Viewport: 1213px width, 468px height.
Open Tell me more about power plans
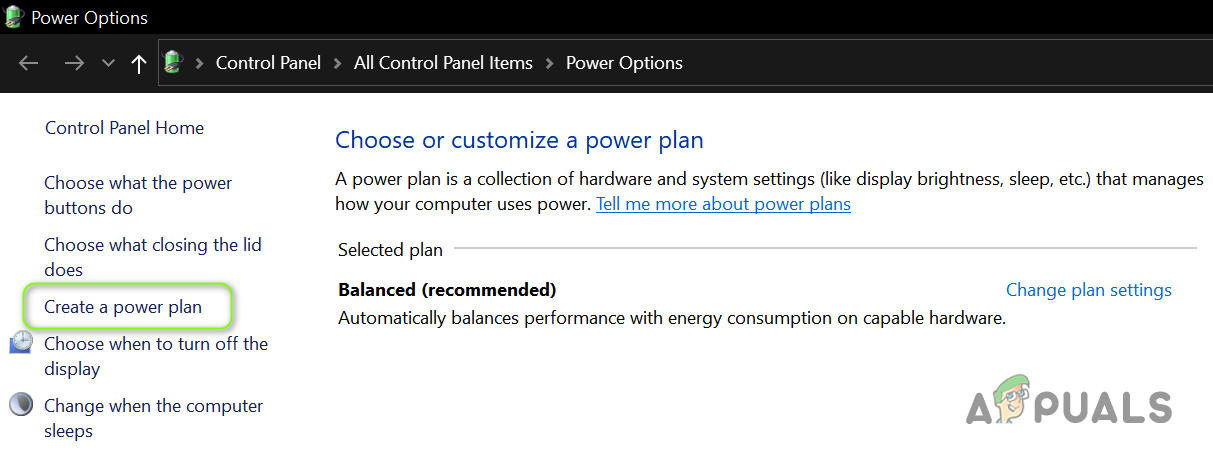tap(723, 204)
